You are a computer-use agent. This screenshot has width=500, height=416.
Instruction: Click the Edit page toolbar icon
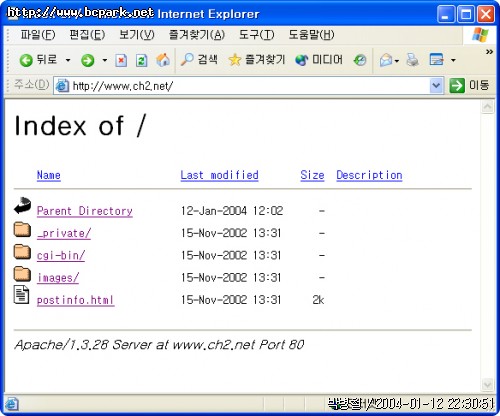[x=437, y=60]
